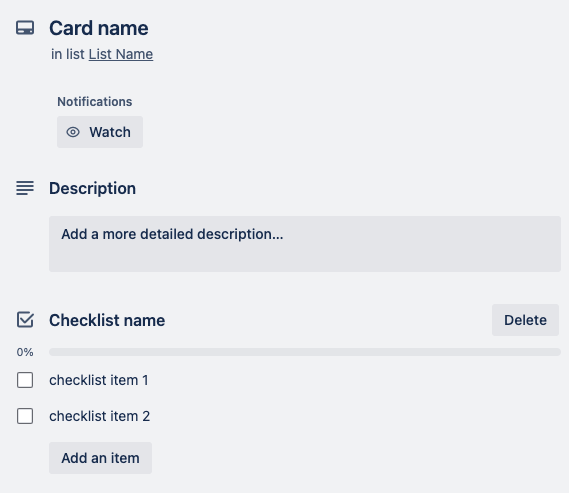Select the Checklist name heading to rename
Viewport: 569px width, 493px height.
107,320
